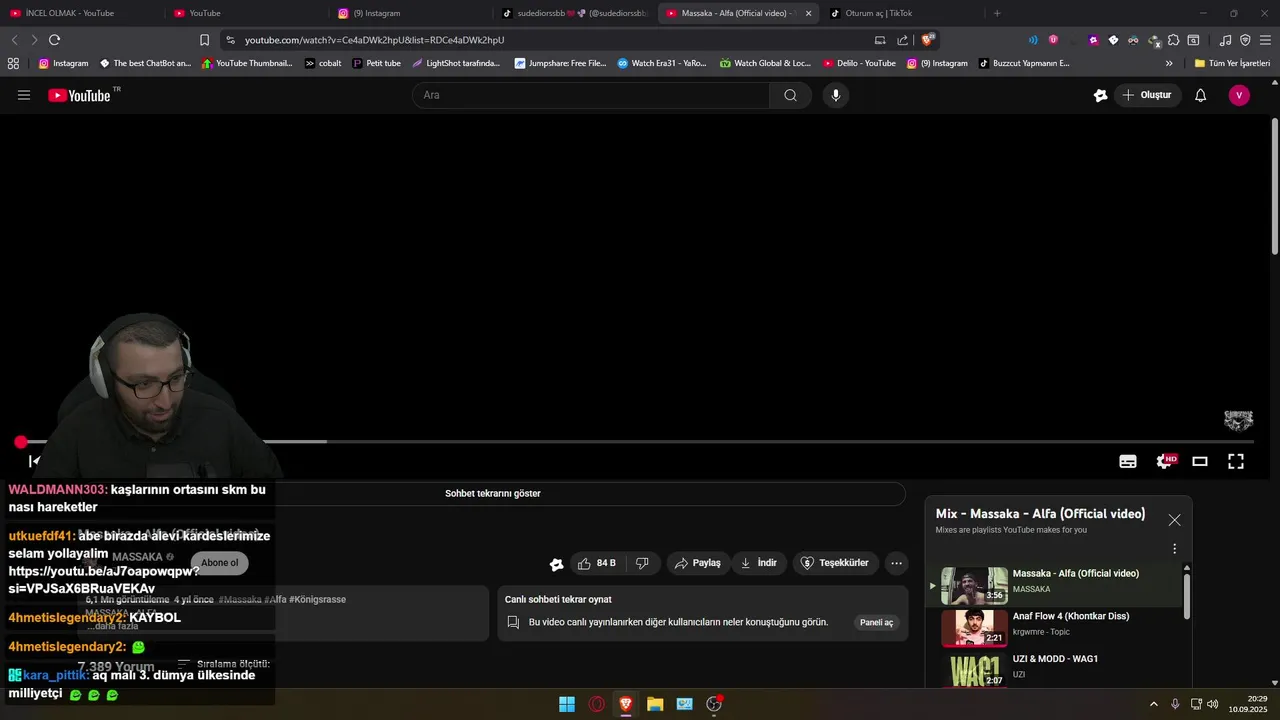Open OBS Studio from taskbar
The height and width of the screenshot is (720, 1280).
click(x=714, y=704)
